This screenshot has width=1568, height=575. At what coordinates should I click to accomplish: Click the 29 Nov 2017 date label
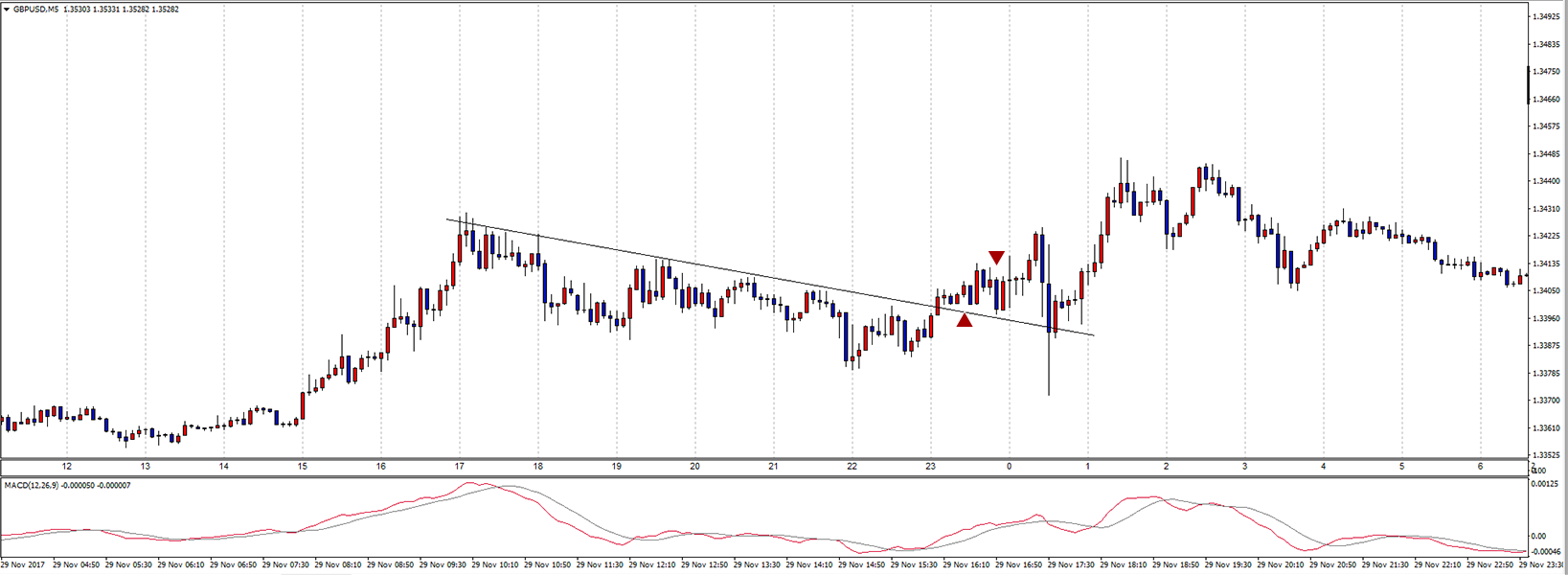pos(23,565)
